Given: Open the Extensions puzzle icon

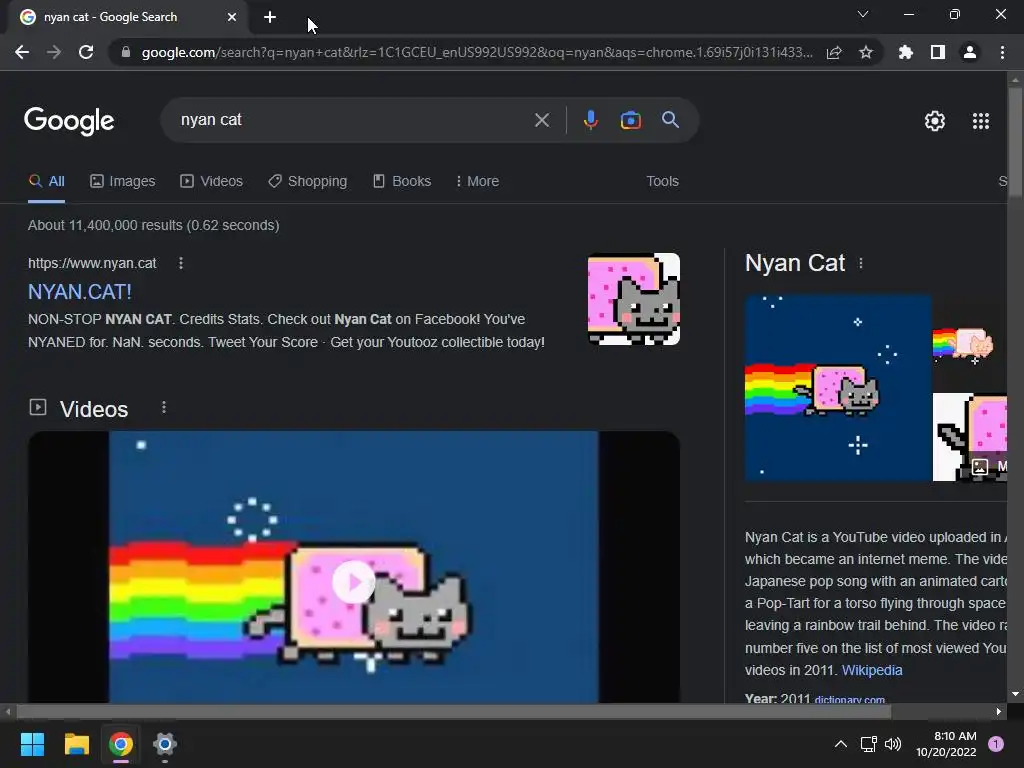Looking at the screenshot, I should [906, 52].
